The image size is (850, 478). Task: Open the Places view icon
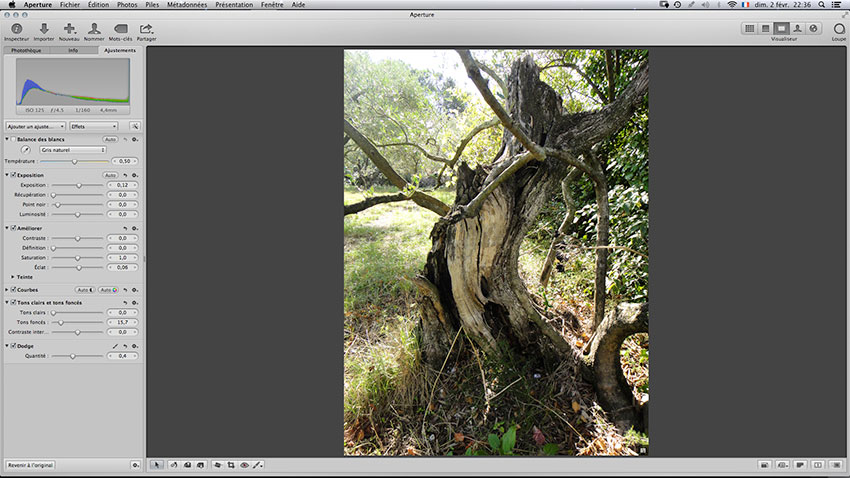[x=813, y=28]
